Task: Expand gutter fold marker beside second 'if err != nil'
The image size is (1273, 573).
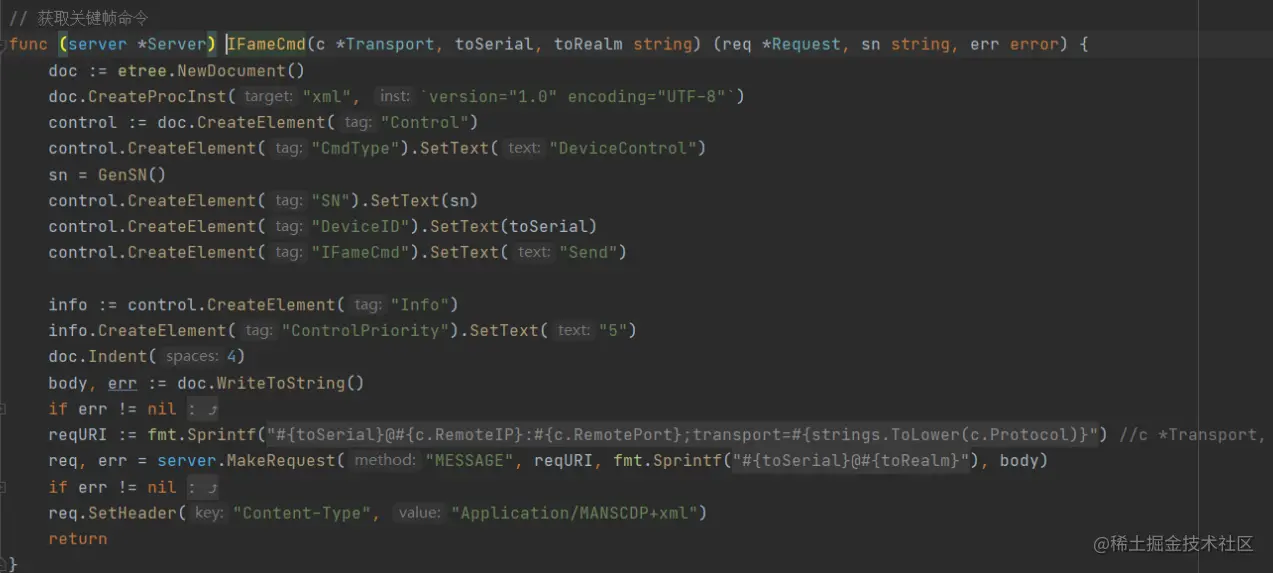Action: (3, 487)
